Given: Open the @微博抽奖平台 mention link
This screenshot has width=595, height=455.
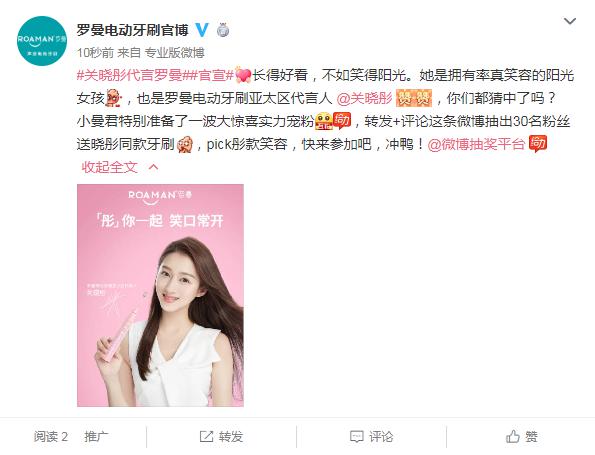Looking at the screenshot, I should (x=477, y=144).
